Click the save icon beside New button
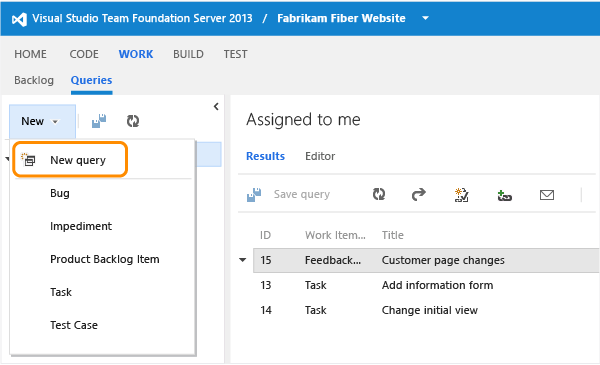The height and width of the screenshot is (365, 600). coord(99,121)
